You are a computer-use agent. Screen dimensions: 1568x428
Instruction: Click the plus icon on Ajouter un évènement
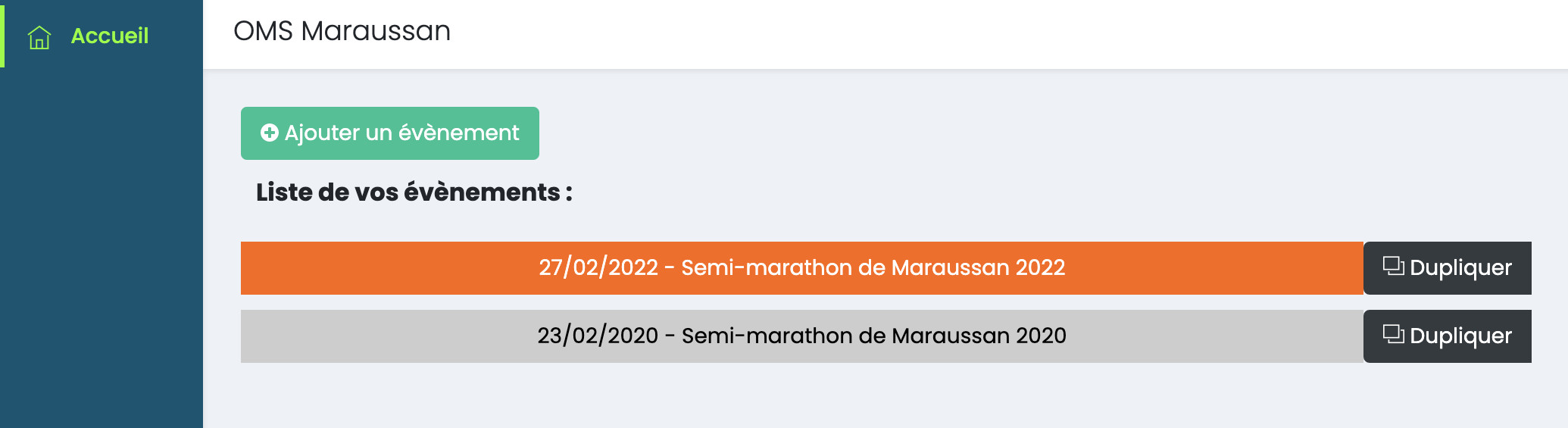pyautogui.click(x=269, y=133)
